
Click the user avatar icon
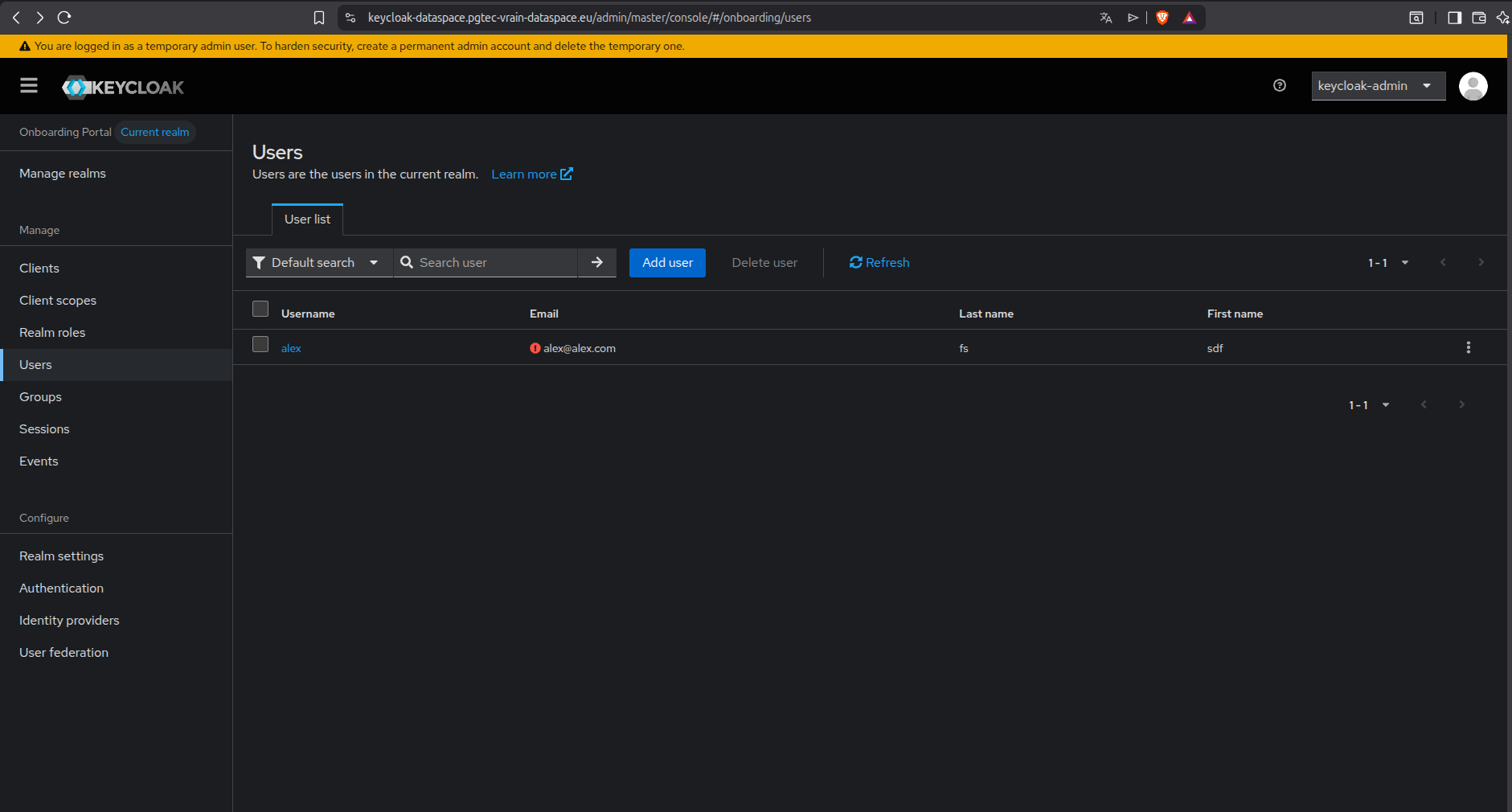click(x=1473, y=86)
